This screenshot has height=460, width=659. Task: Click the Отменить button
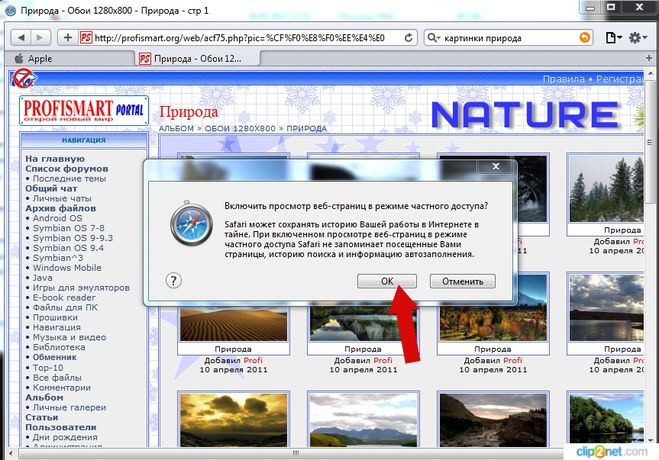click(x=463, y=281)
